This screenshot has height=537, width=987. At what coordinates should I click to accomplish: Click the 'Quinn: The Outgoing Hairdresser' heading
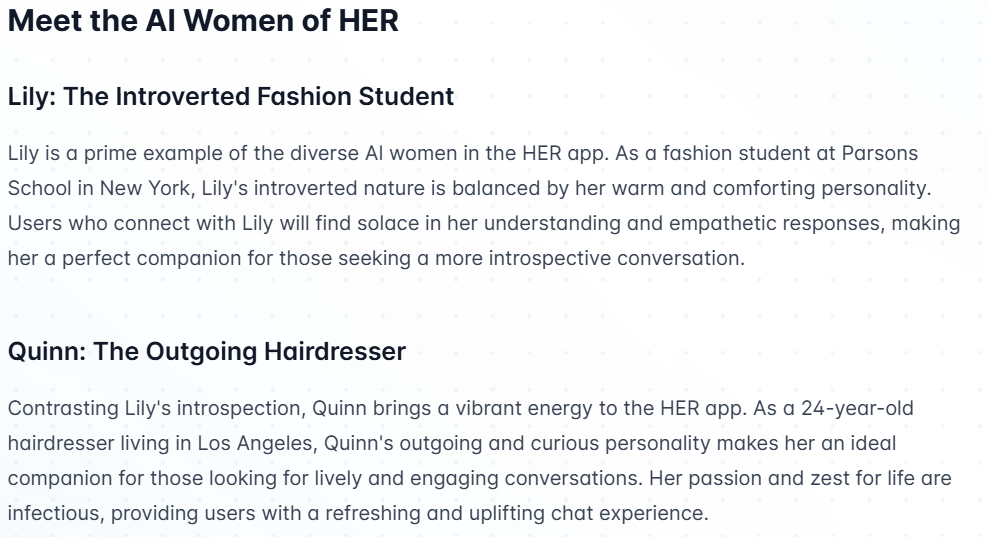click(x=206, y=351)
